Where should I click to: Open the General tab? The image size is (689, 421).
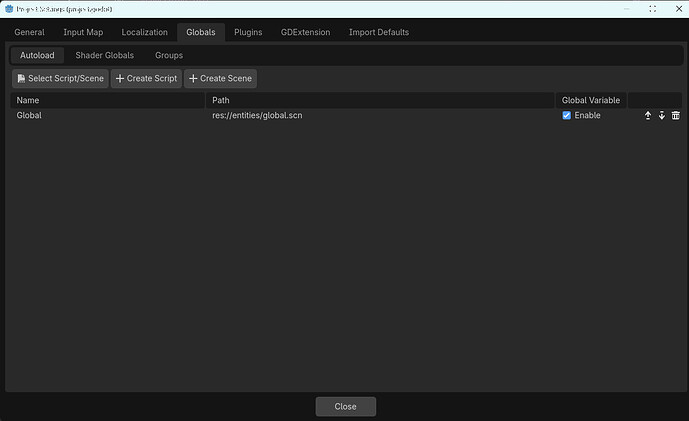[29, 32]
